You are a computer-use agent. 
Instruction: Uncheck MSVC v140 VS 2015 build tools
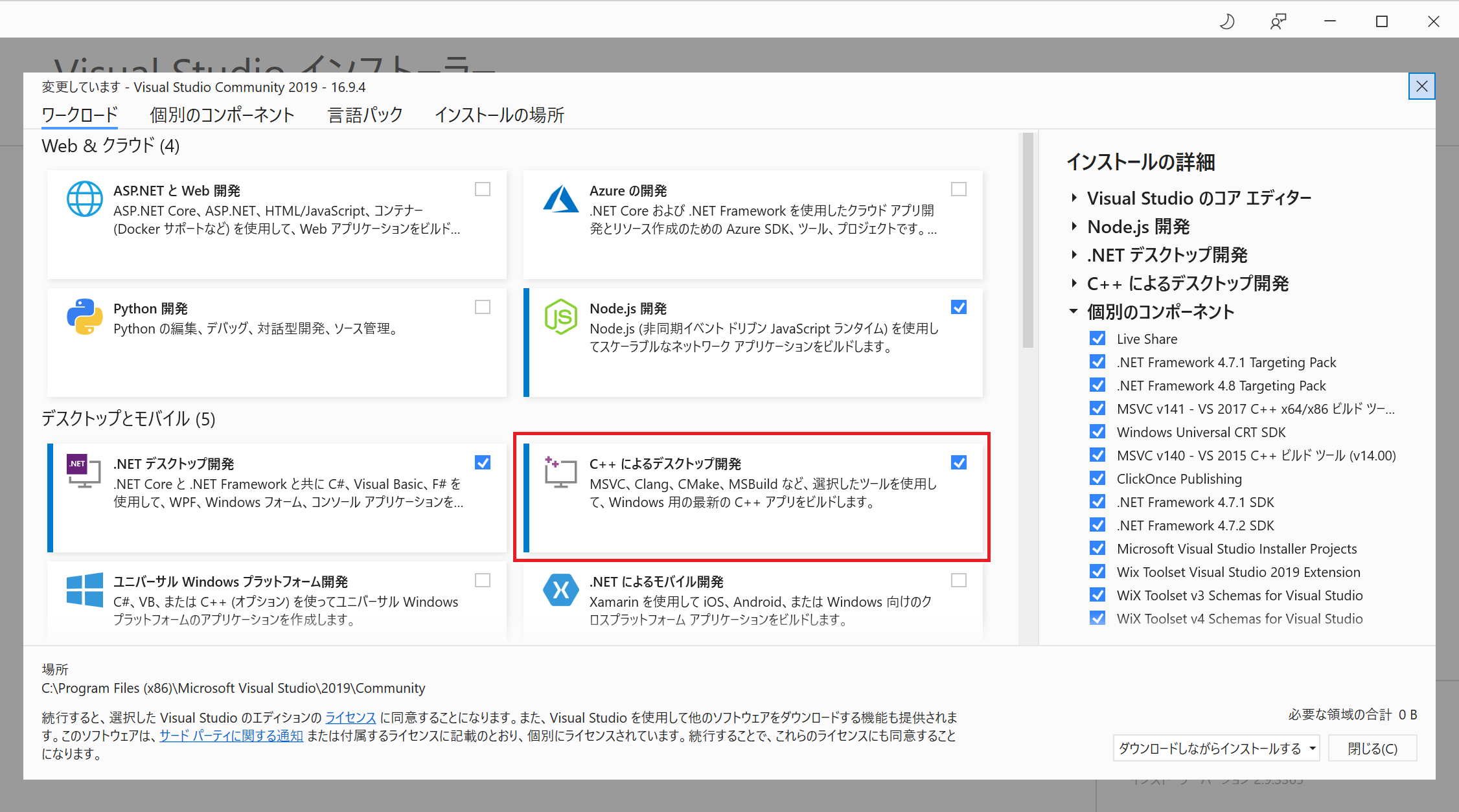(x=1097, y=455)
